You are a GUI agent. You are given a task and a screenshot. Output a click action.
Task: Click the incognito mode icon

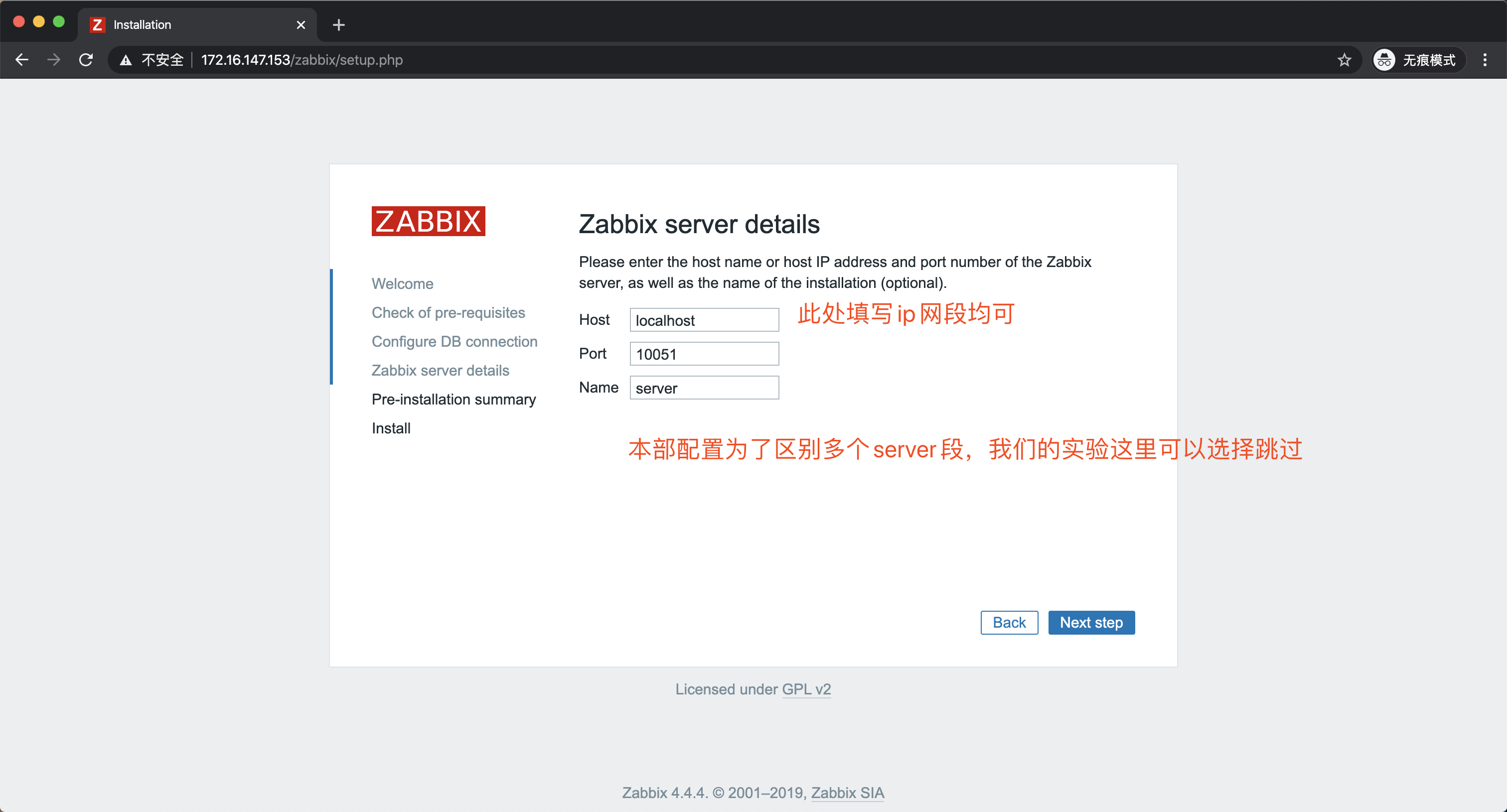point(1384,60)
